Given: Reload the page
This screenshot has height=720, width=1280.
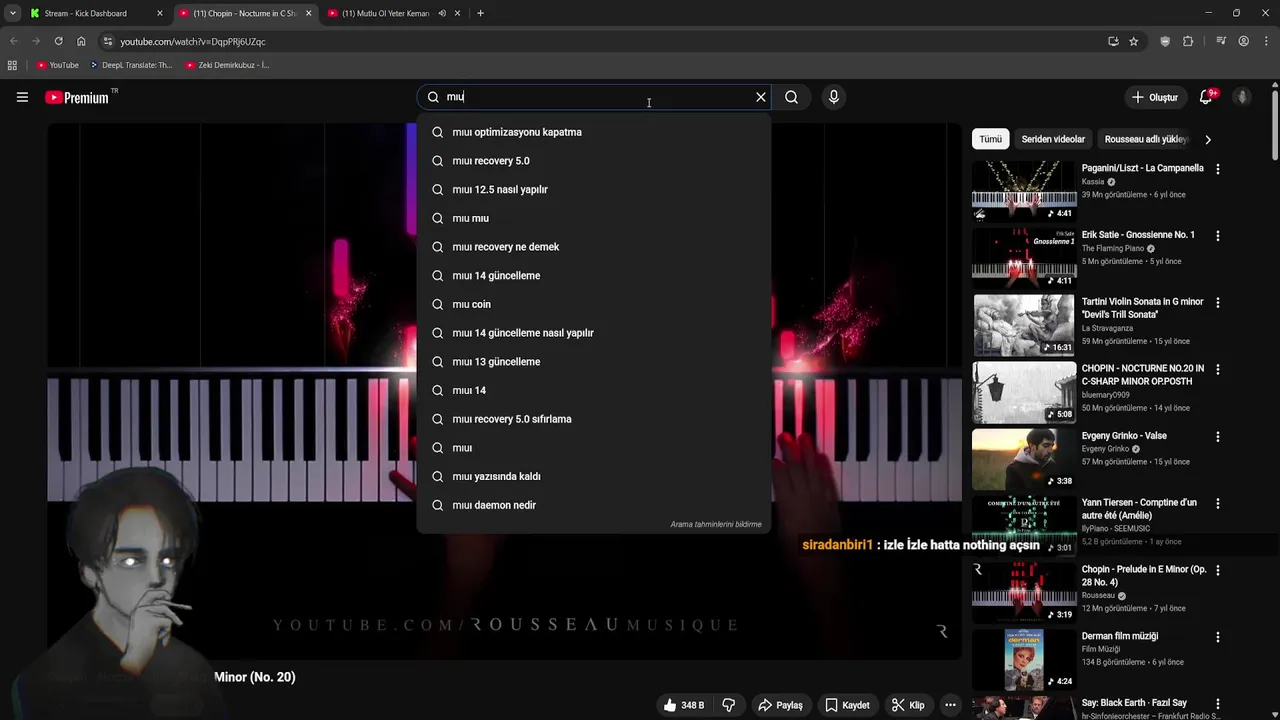Looking at the screenshot, I should click(x=58, y=41).
